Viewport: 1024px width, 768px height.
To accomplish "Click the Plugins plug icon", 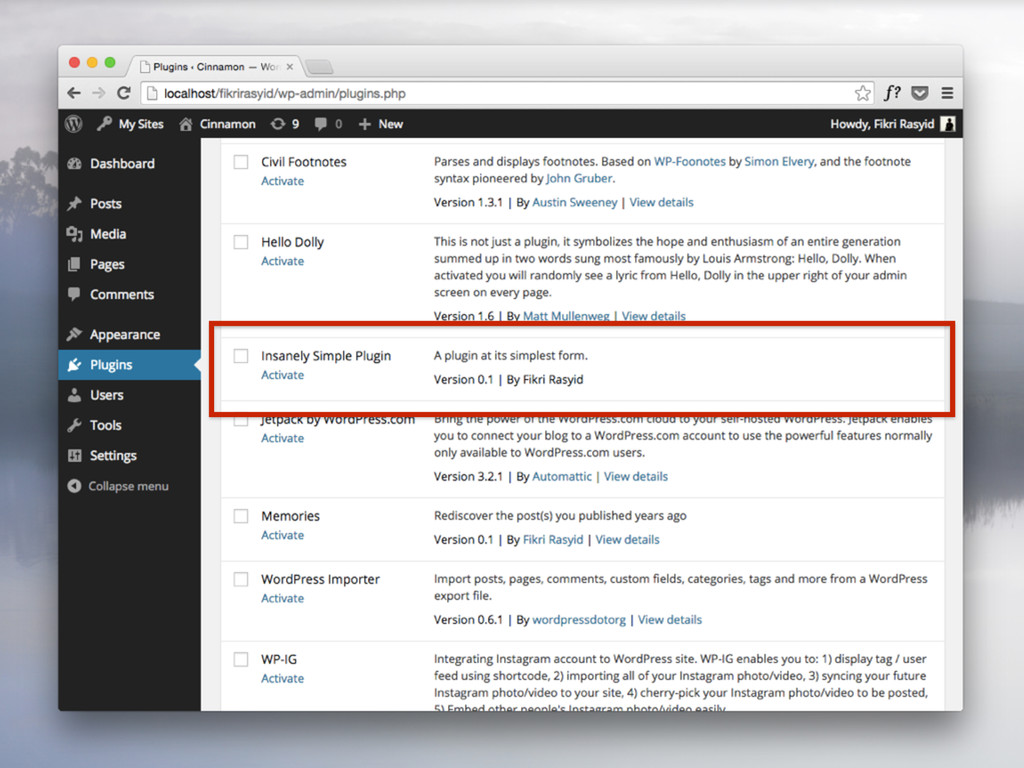I will [x=74, y=364].
